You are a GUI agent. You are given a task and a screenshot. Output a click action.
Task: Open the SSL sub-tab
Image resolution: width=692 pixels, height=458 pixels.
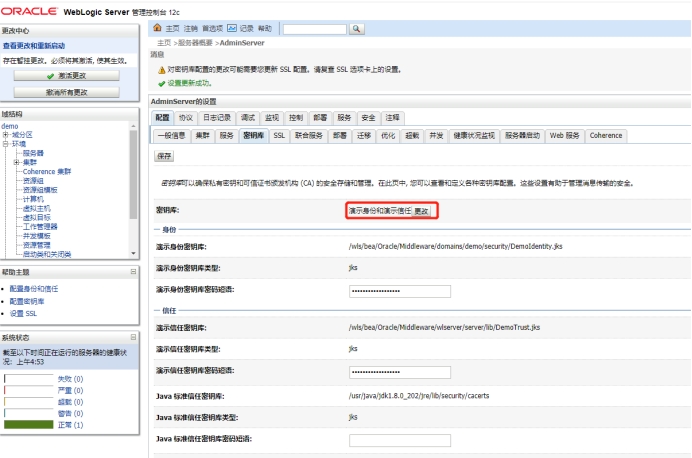pyautogui.click(x=279, y=135)
